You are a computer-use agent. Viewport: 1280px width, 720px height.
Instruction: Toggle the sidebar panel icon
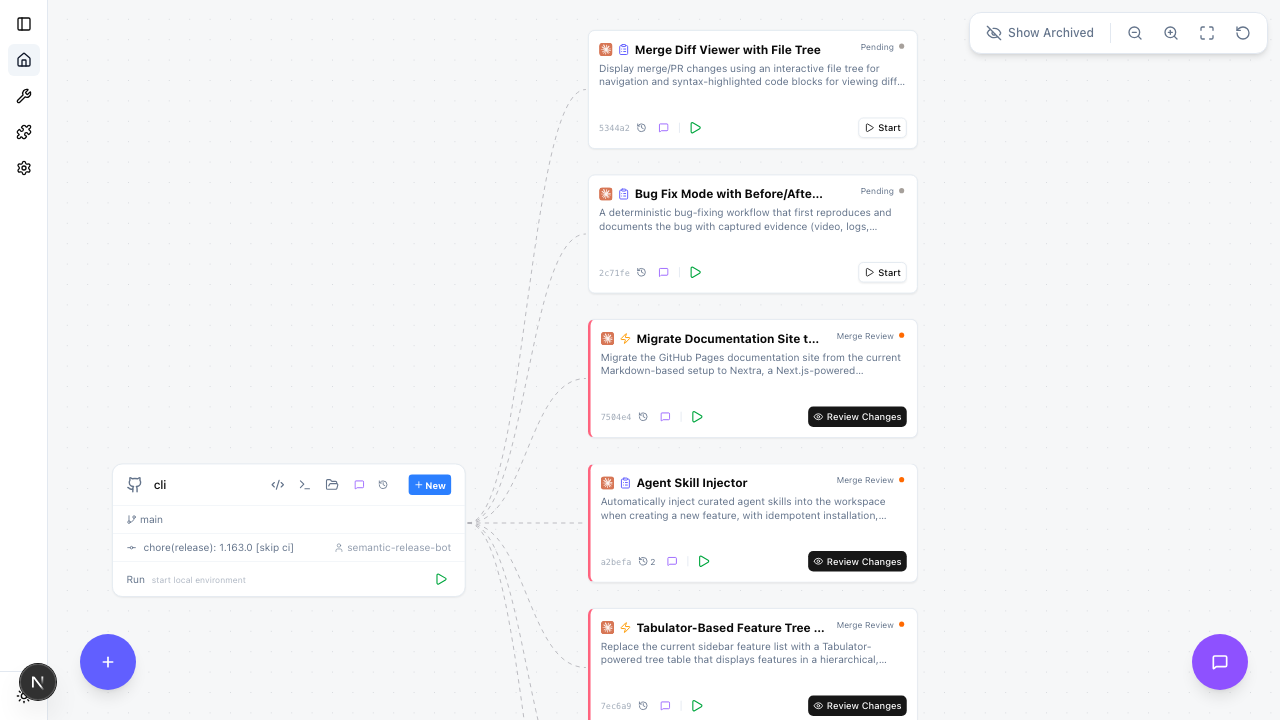point(24,24)
